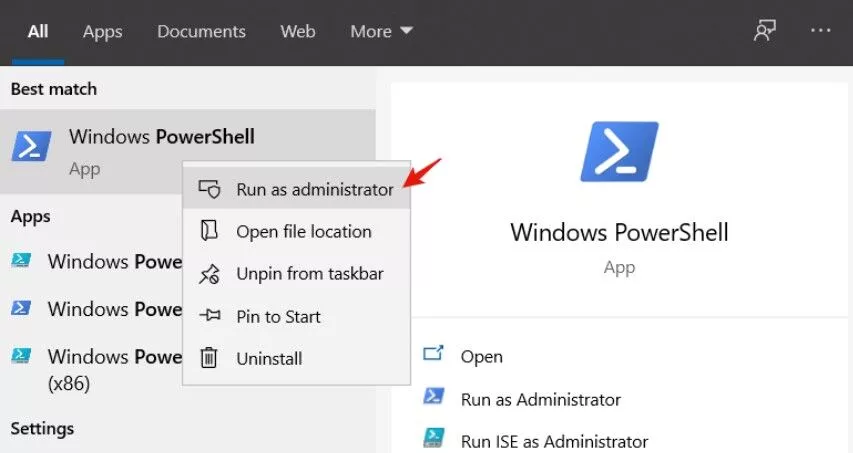The height and width of the screenshot is (453, 853).
Task: Choose Uninstall from the context menu
Action: (x=296, y=358)
